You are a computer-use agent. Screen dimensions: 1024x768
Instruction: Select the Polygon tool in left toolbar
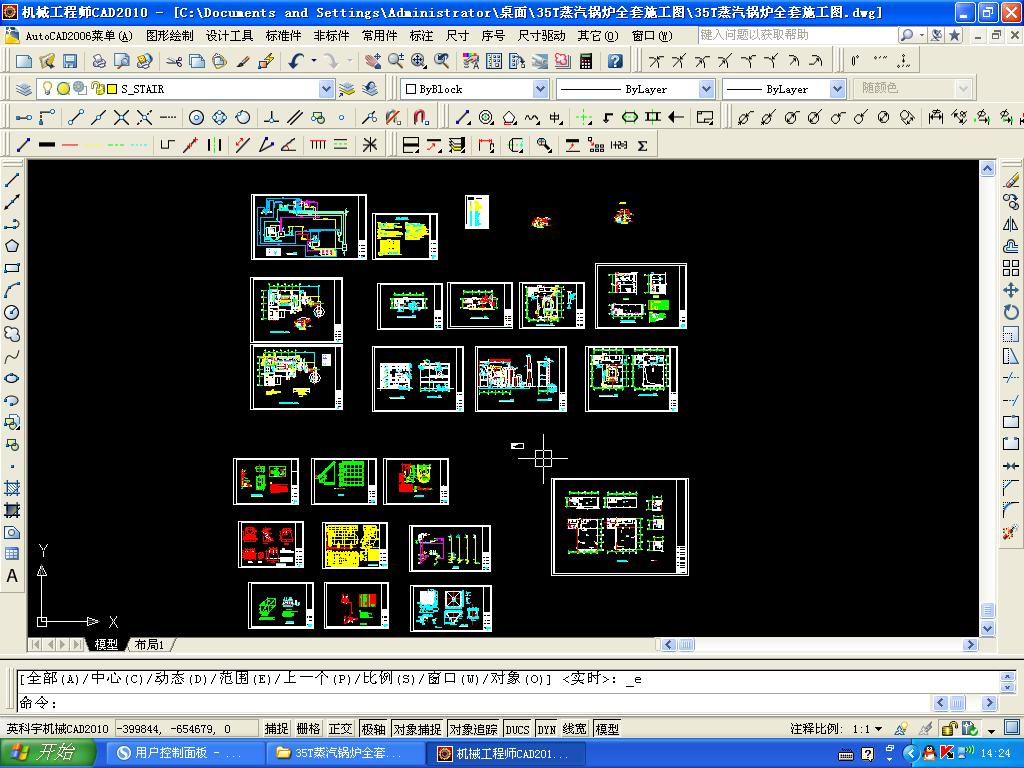click(x=12, y=246)
